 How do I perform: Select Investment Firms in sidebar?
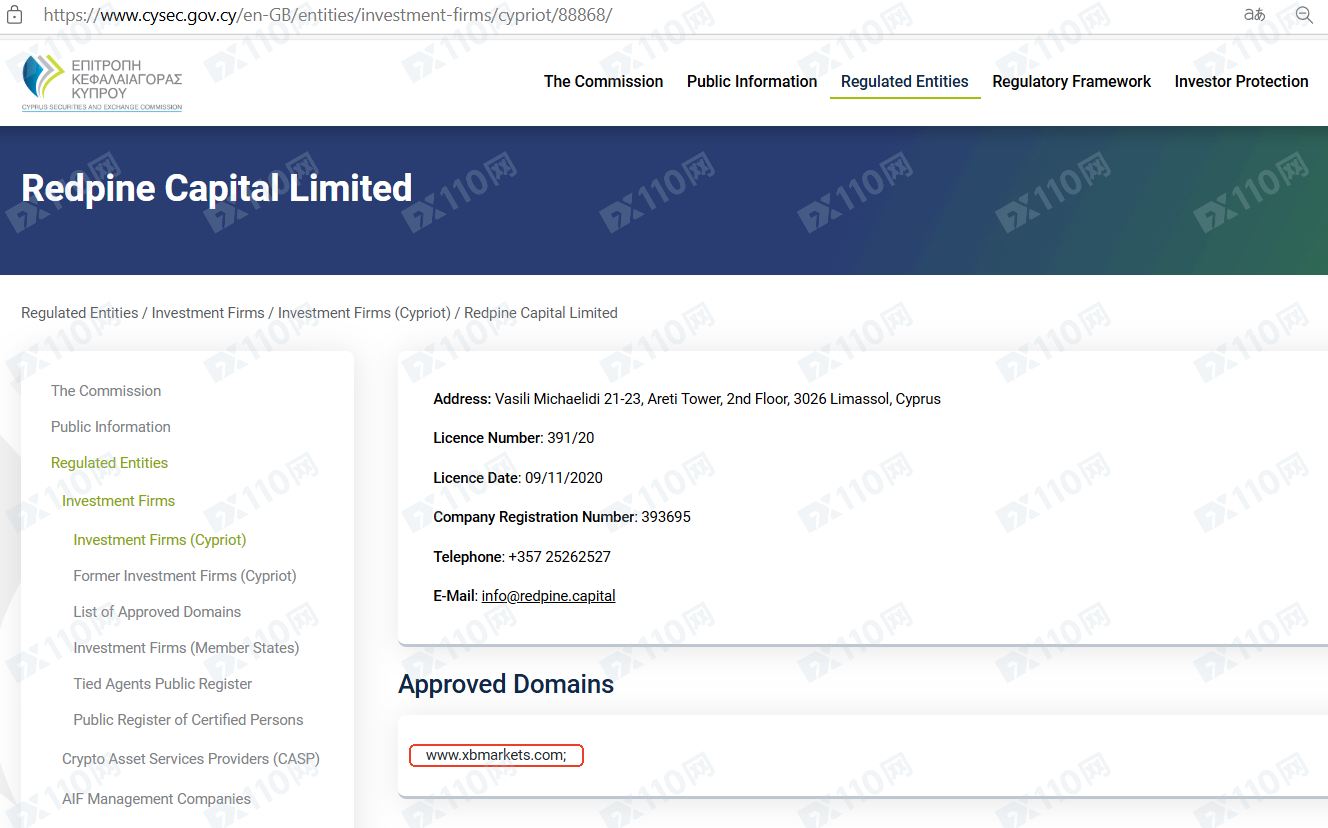119,501
